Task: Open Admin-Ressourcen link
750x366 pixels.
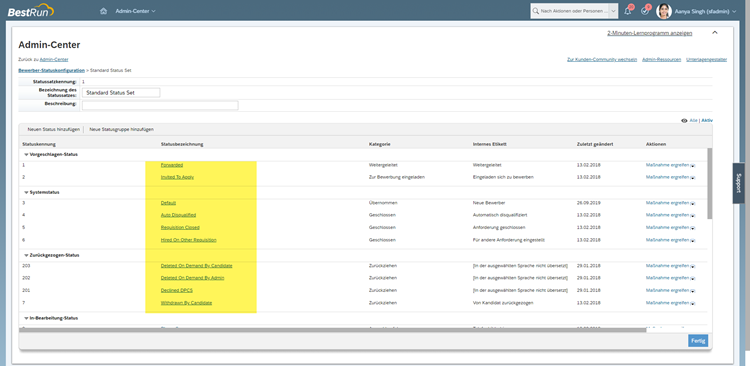Action: [x=662, y=60]
